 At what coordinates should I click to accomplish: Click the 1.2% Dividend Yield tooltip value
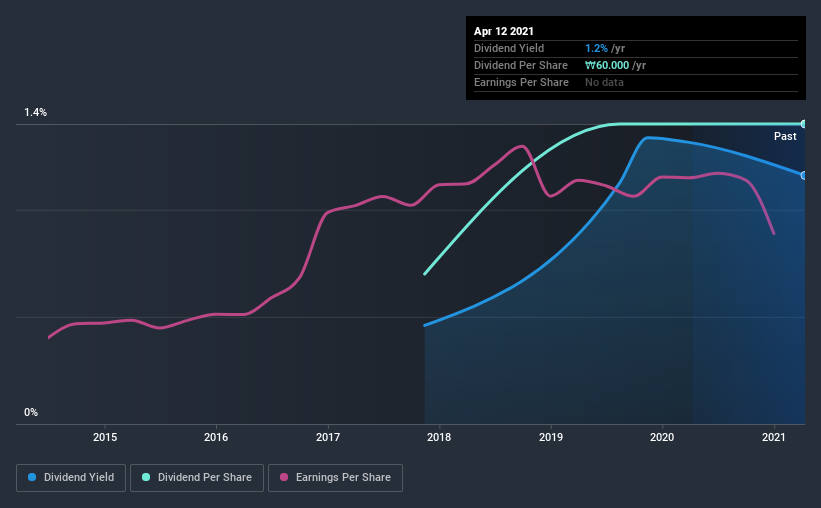pos(596,48)
